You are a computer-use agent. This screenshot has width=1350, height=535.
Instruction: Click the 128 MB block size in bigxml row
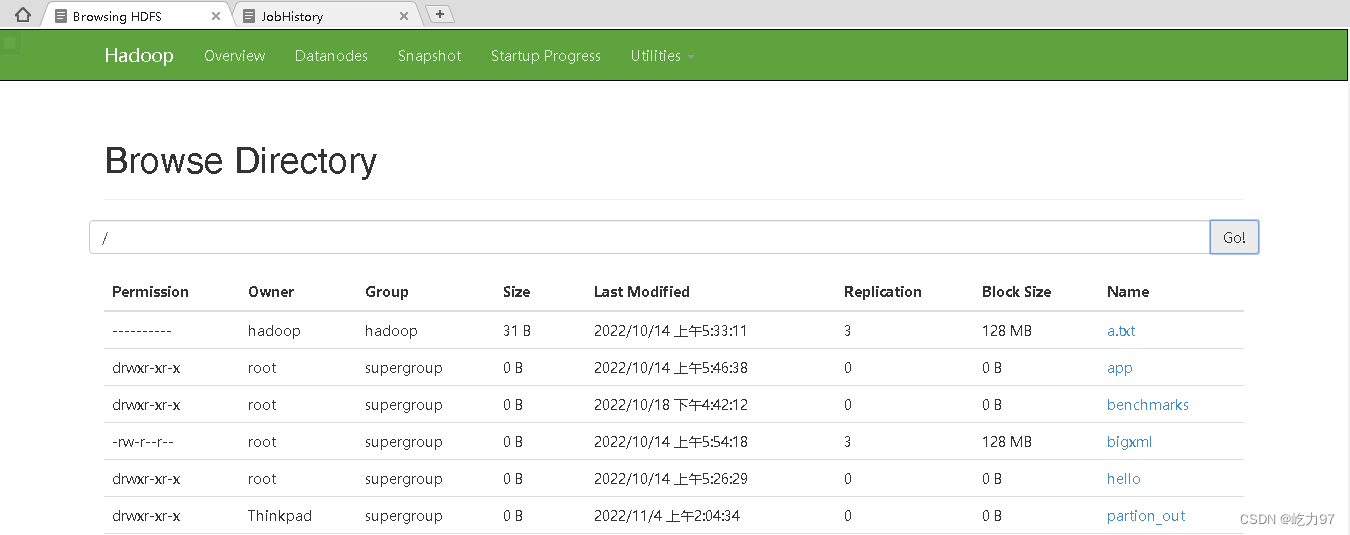[x=1007, y=442]
